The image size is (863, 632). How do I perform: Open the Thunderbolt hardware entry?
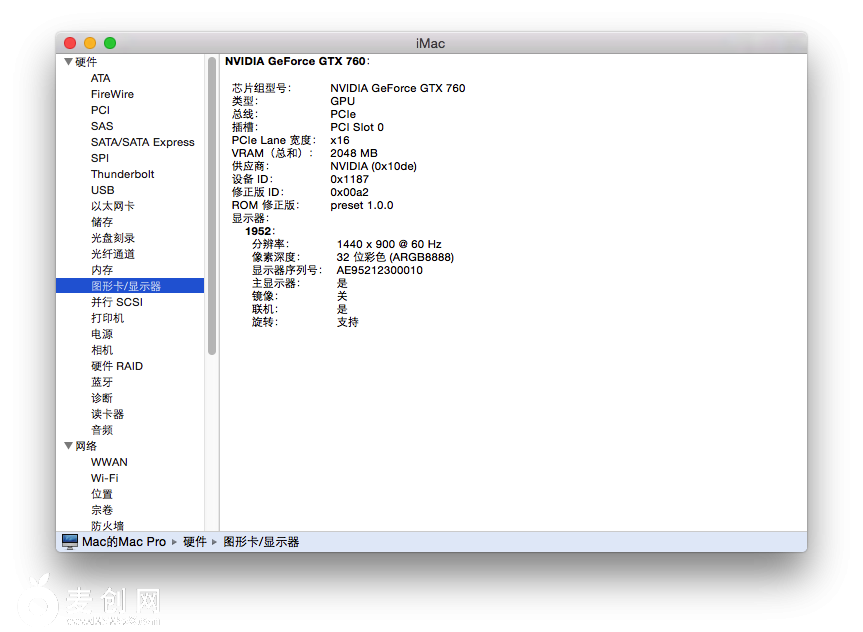click(x=123, y=174)
